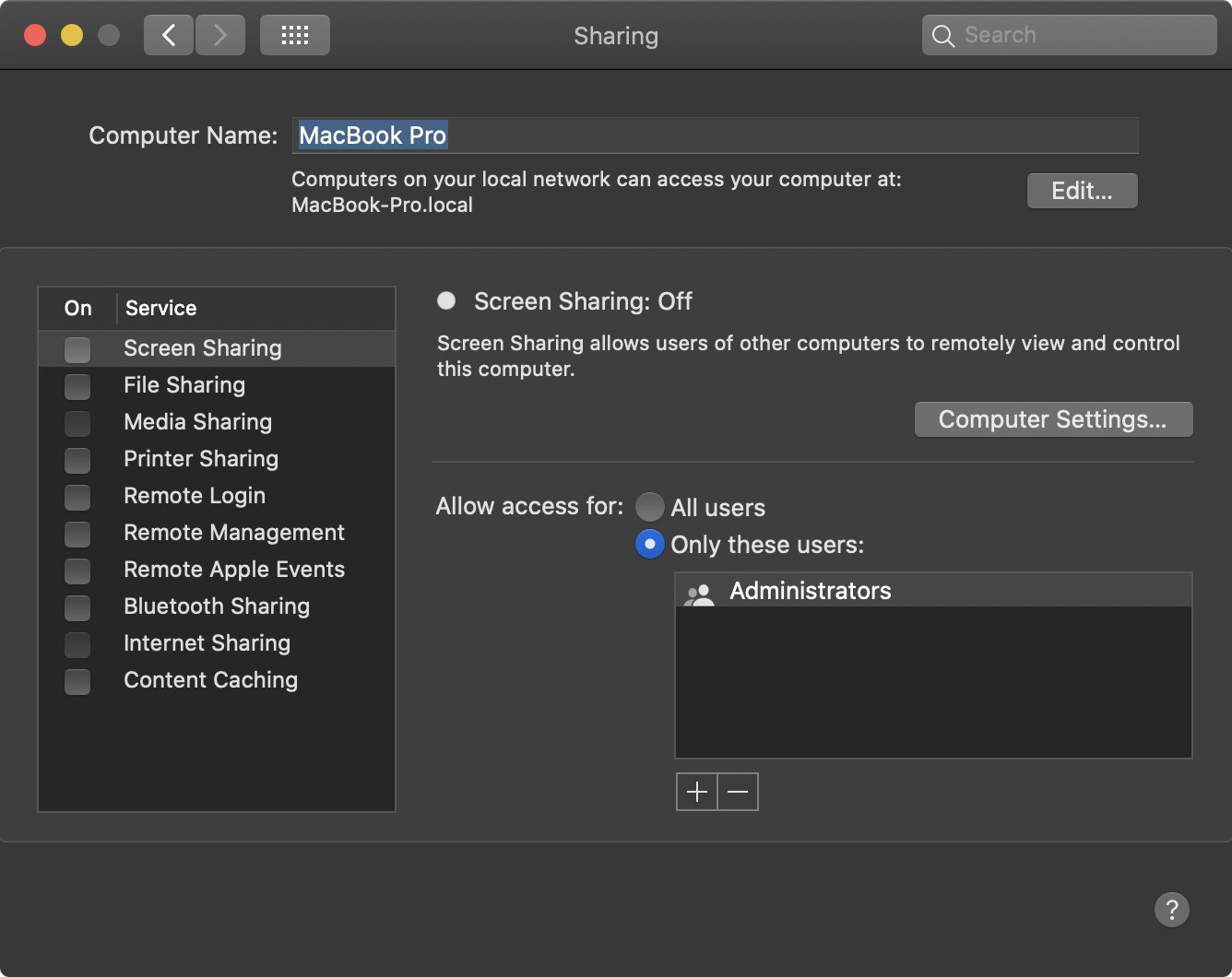Enable Bluetooth Sharing

coord(77,608)
